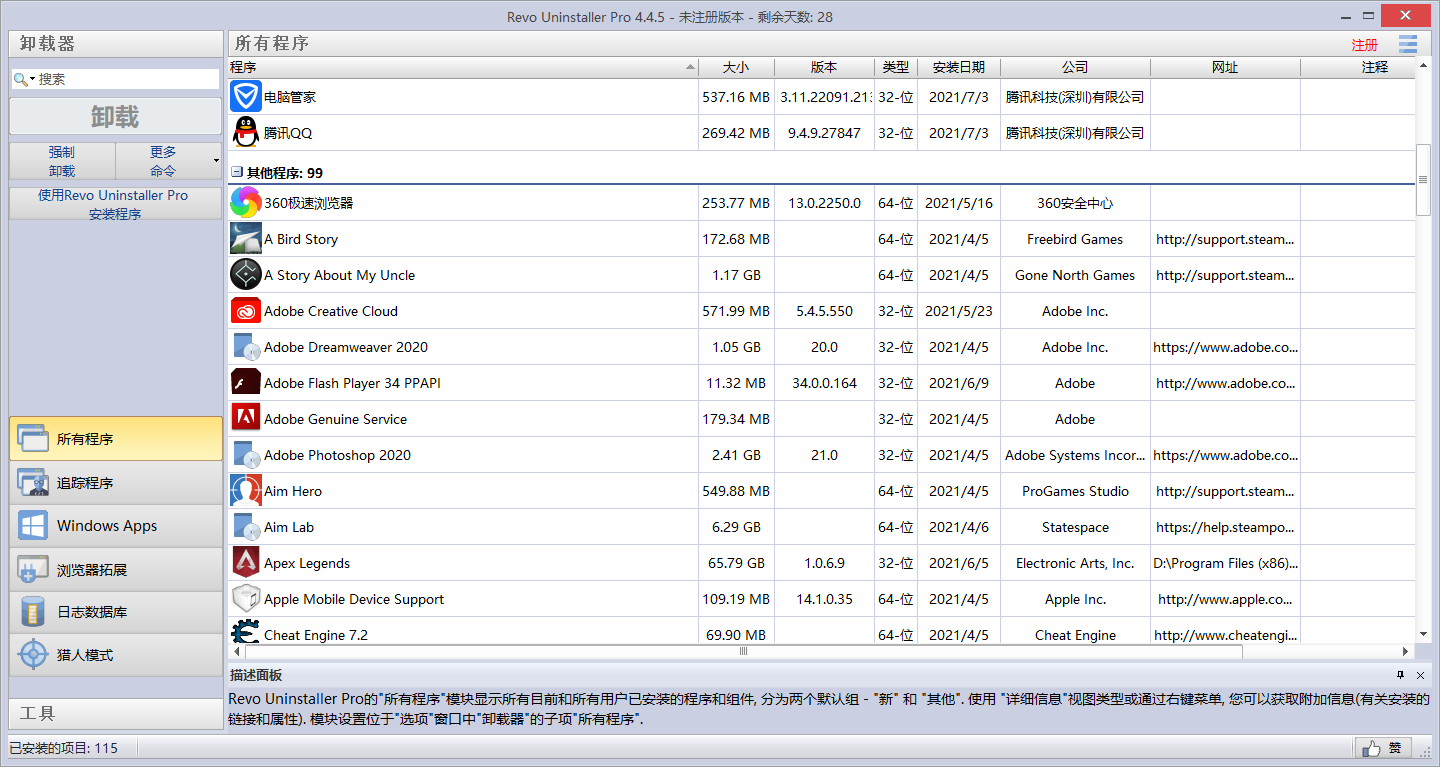Click the 电脑管家 program icon
This screenshot has height=767, width=1440.
click(246, 97)
